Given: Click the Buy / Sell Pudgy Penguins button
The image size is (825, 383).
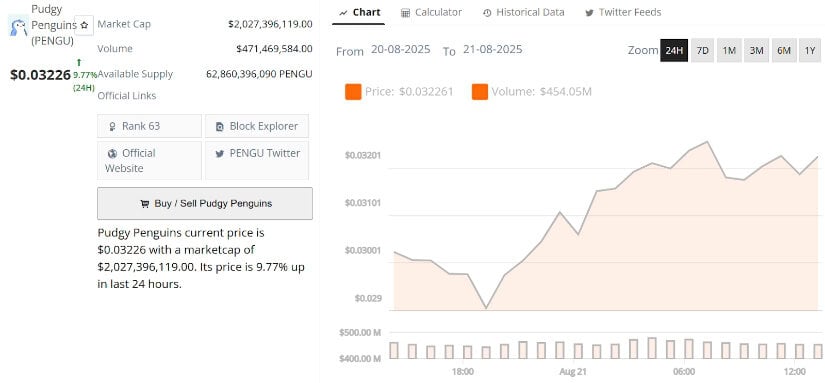Looking at the screenshot, I should tap(205, 204).
